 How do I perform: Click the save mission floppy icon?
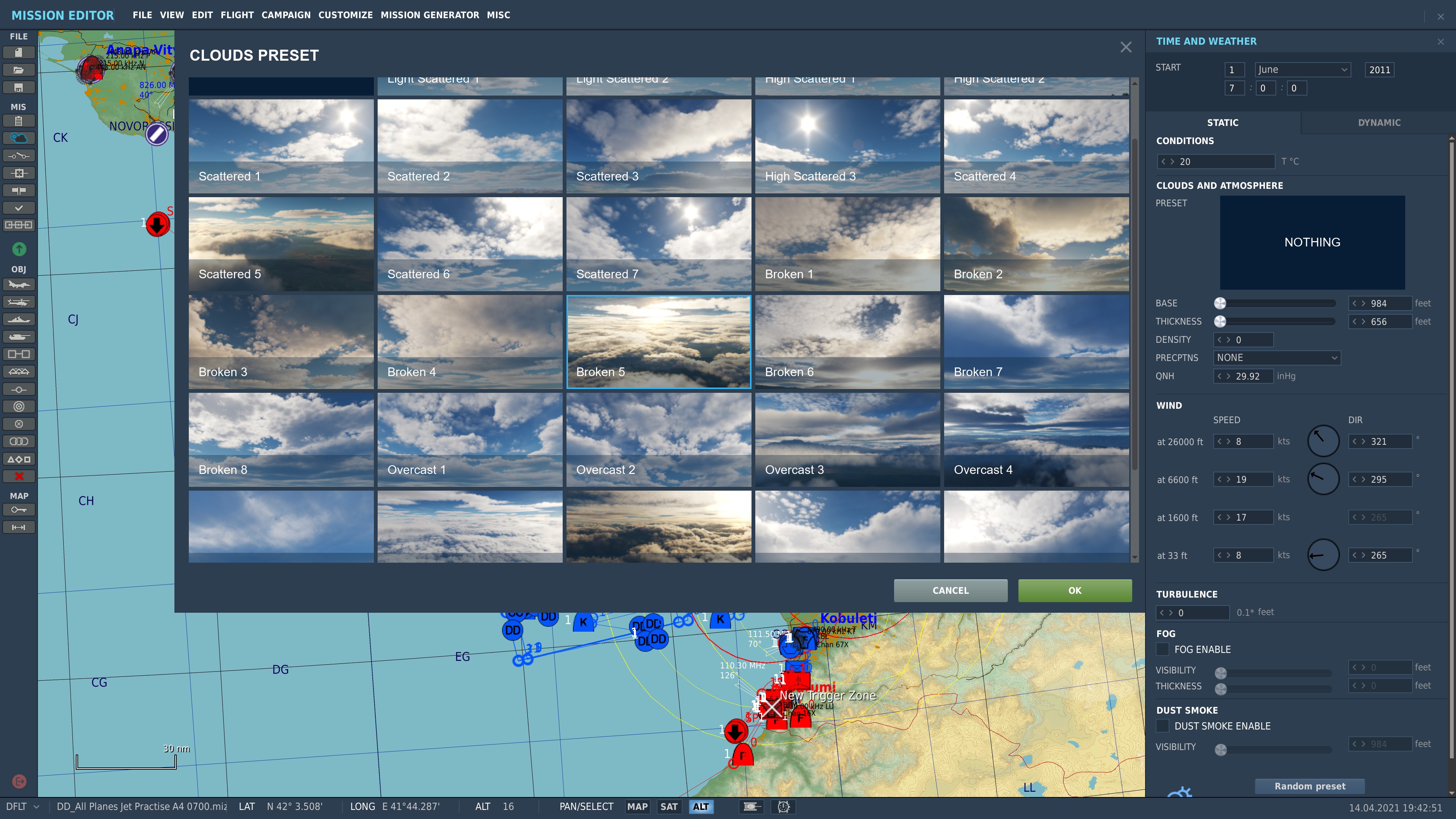[19, 88]
